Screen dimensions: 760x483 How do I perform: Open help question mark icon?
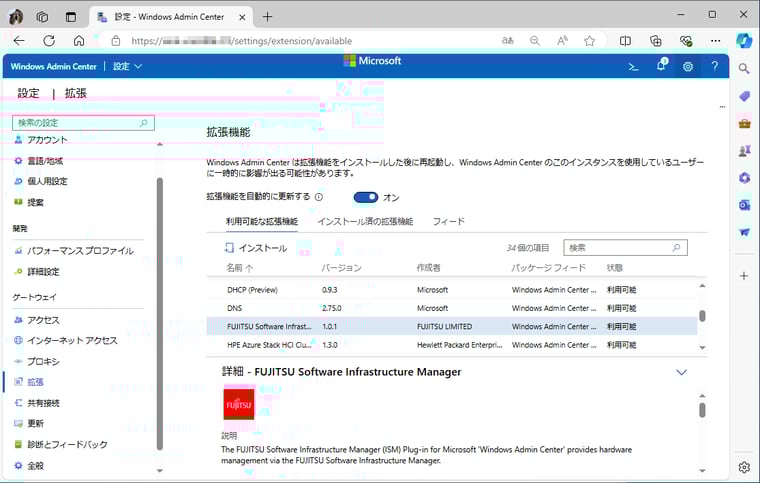[715, 66]
